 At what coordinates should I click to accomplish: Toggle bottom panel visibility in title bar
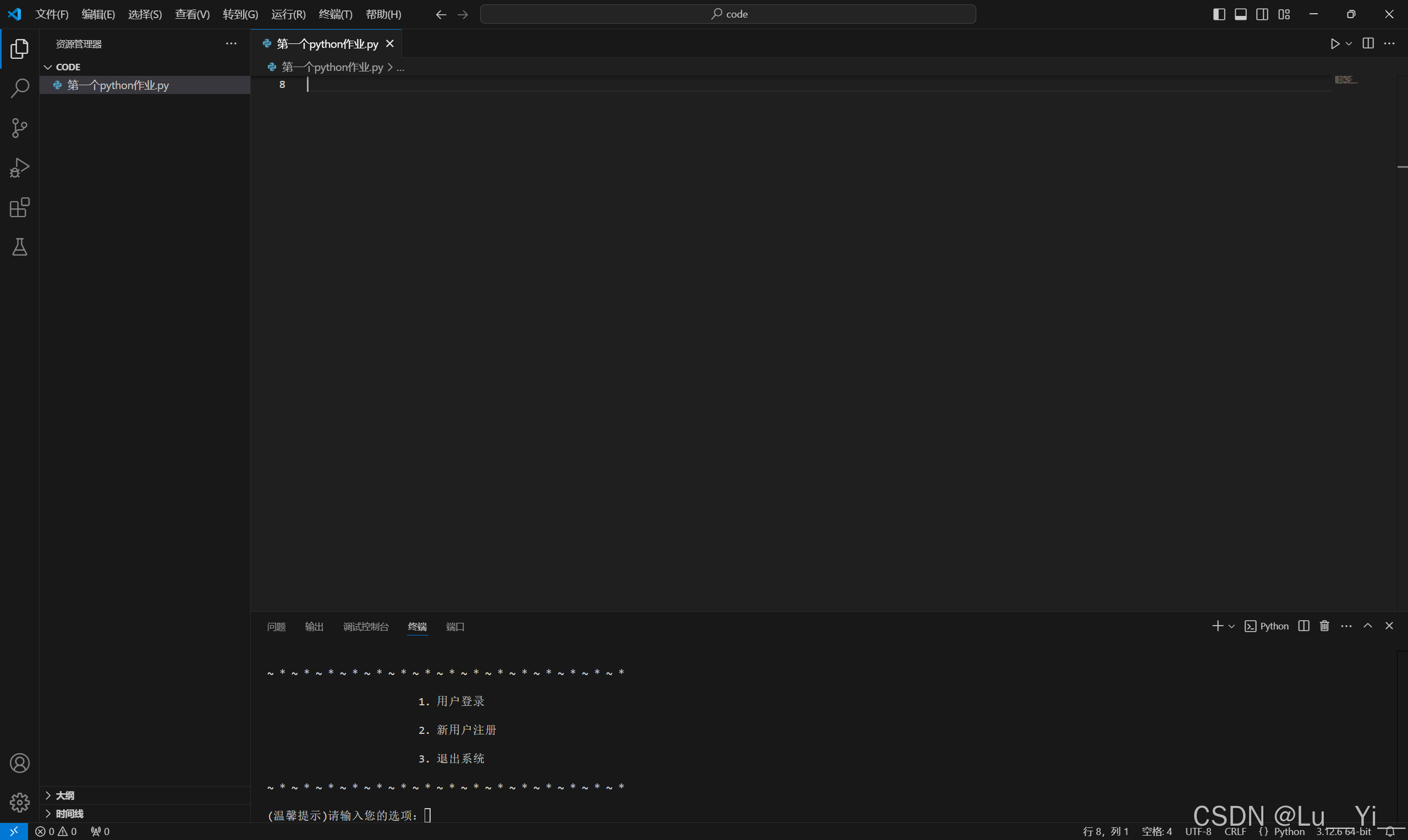point(1240,14)
